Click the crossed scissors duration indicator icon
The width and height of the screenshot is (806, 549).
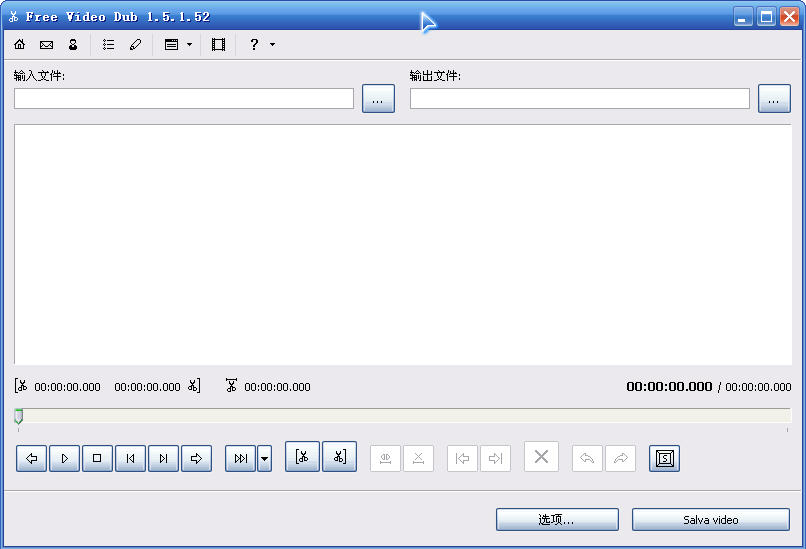tap(231, 386)
